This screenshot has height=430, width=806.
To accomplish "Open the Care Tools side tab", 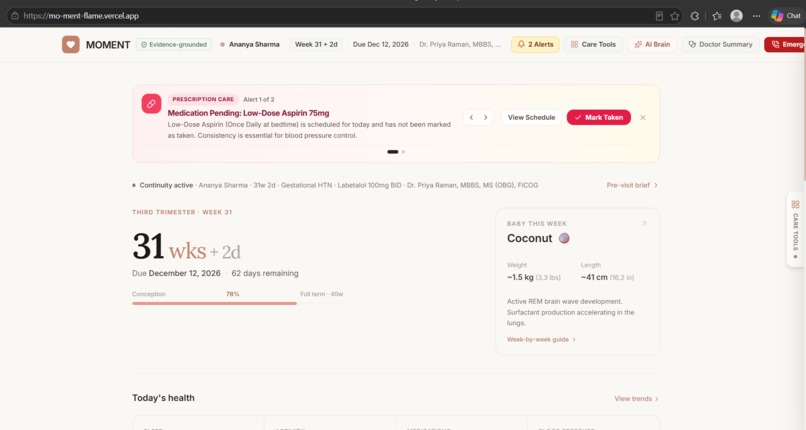I will click(x=795, y=230).
